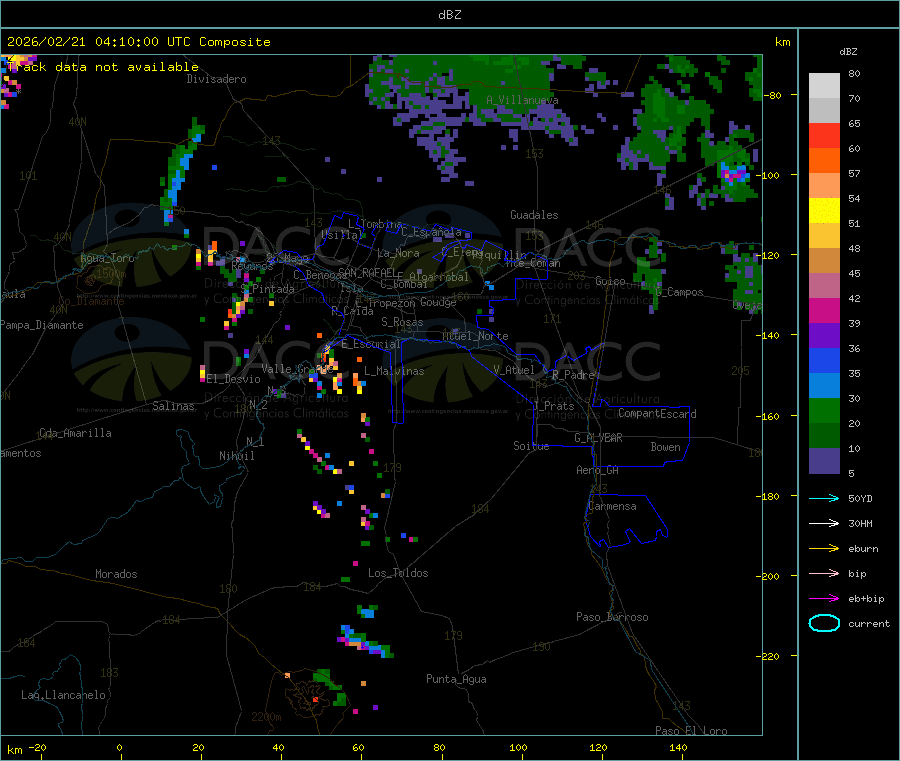The height and width of the screenshot is (761, 900).
Task: Click the 'La_Nora' map label
Action: [x=398, y=253]
